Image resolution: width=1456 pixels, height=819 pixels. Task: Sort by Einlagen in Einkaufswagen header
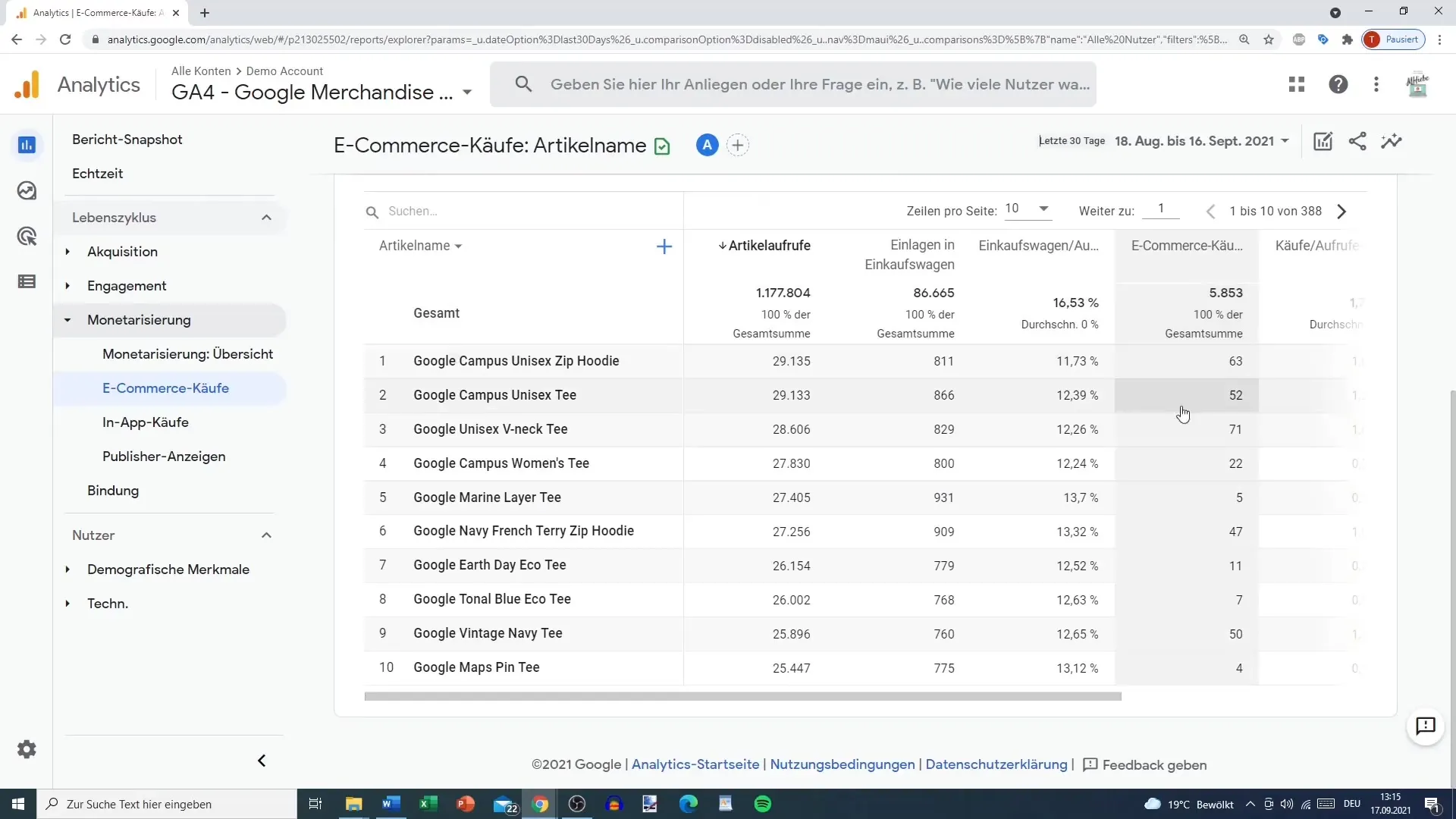pos(909,255)
